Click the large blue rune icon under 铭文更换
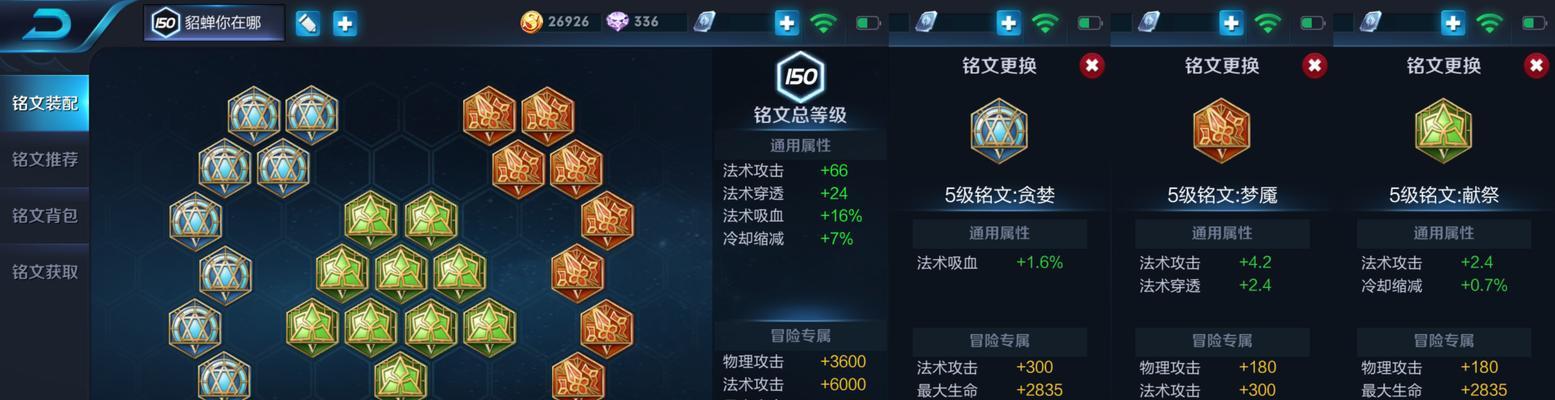Screen dimensions: 1555x400 point(999,131)
